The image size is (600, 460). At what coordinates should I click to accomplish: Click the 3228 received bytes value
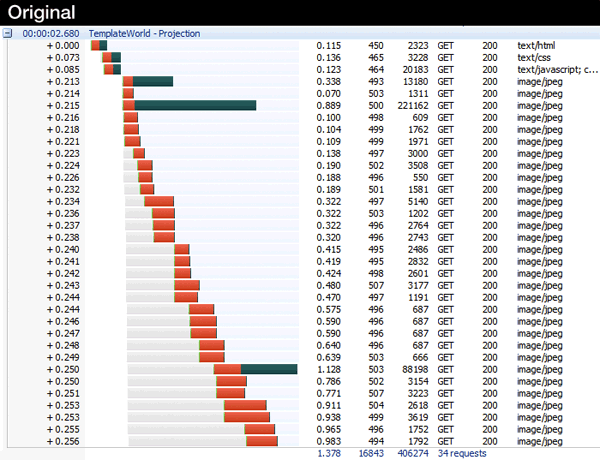click(418, 57)
